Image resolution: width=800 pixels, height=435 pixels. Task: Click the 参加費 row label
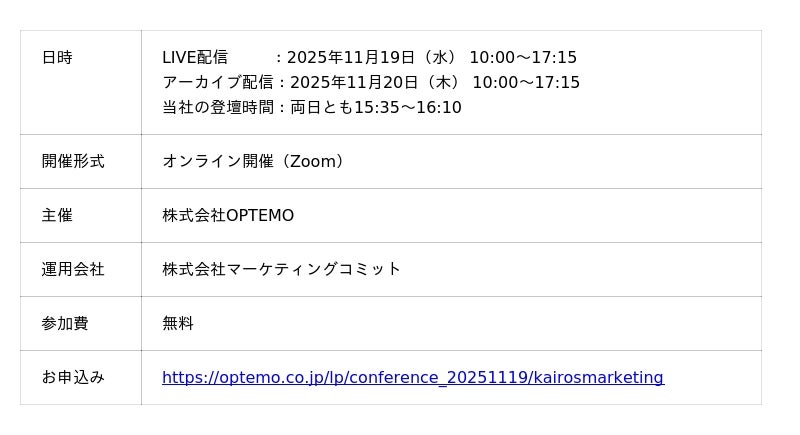pyautogui.click(x=65, y=323)
